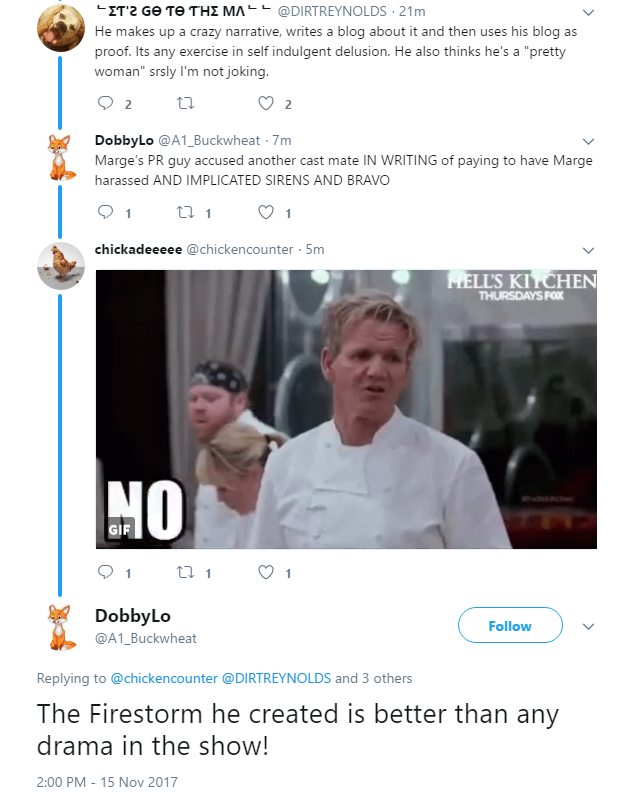The image size is (637, 795).
Task: Open chevron menu on chickadeeeee's tweet
Action: pyautogui.click(x=588, y=250)
